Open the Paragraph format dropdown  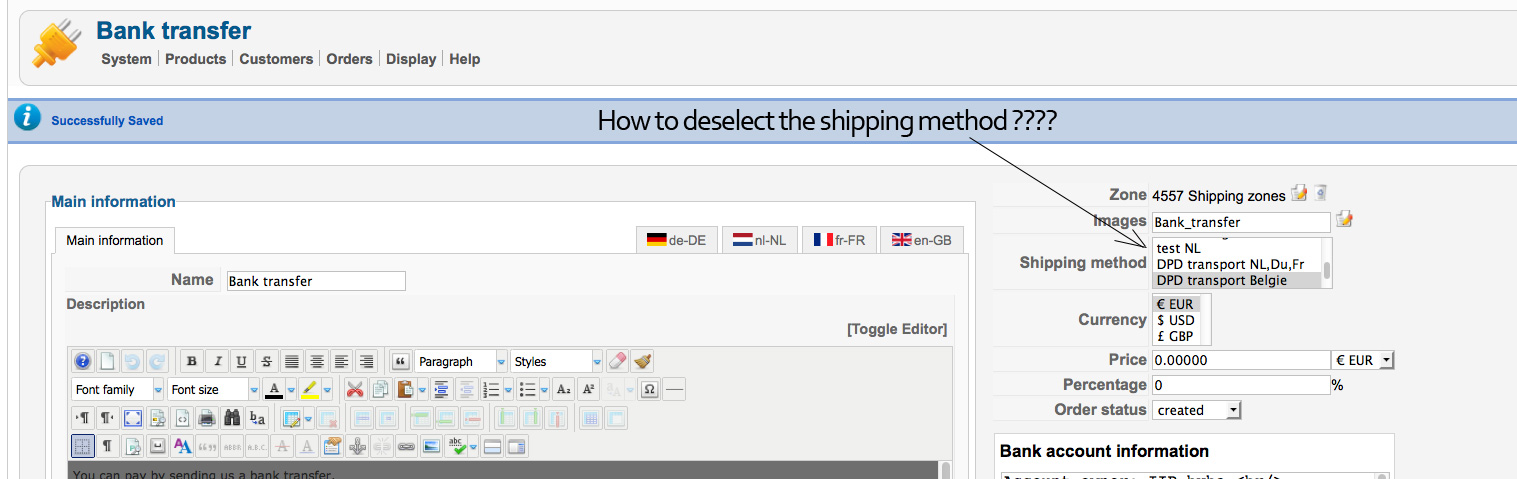[461, 362]
